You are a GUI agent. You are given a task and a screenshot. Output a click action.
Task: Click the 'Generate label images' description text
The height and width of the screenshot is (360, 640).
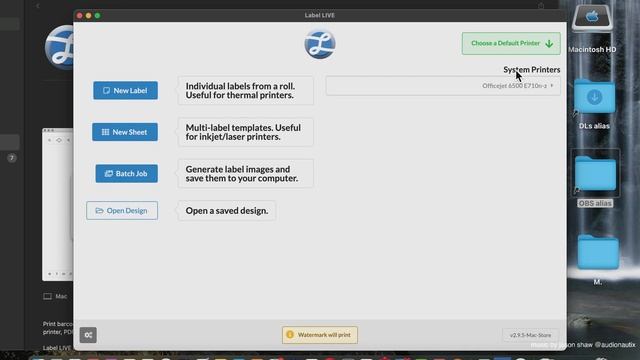tap(245, 173)
